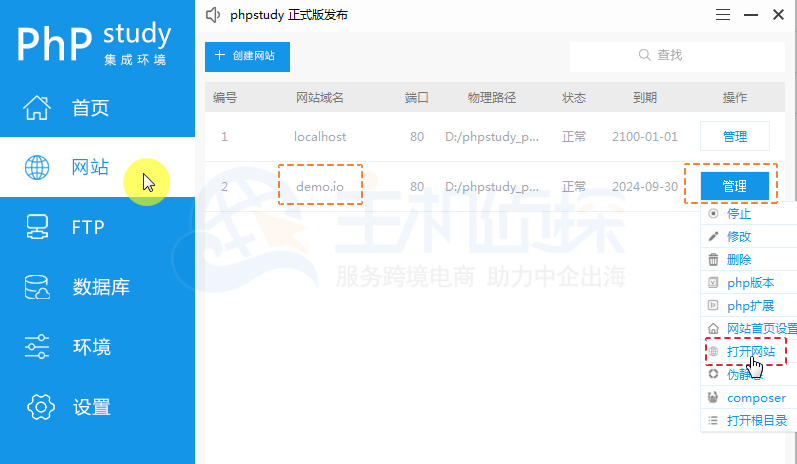Click the home house icon in sidebar

coord(37,108)
